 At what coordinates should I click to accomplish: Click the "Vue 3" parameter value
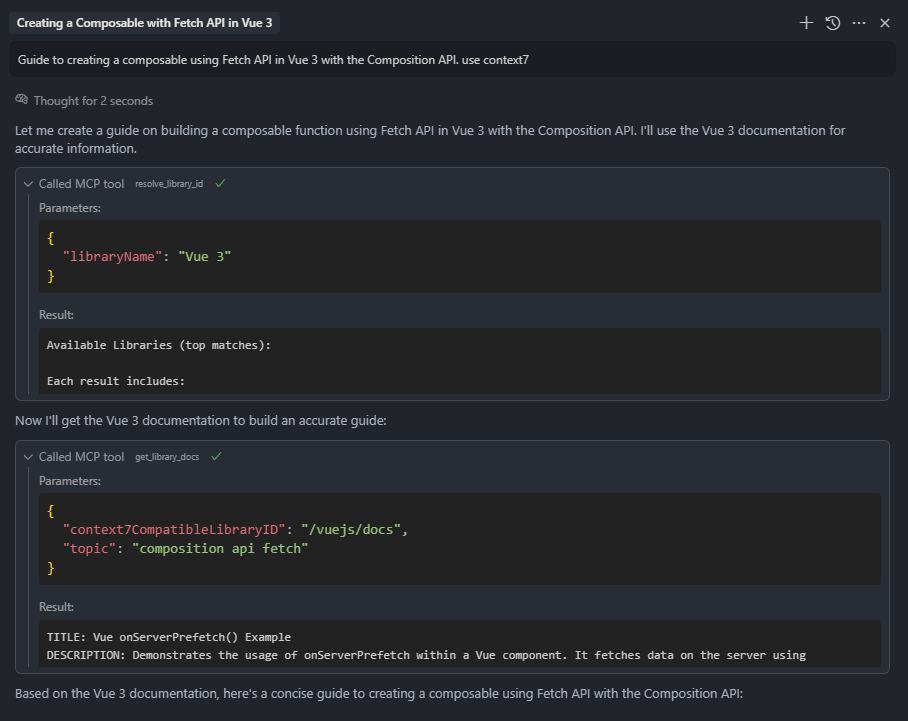(204, 257)
